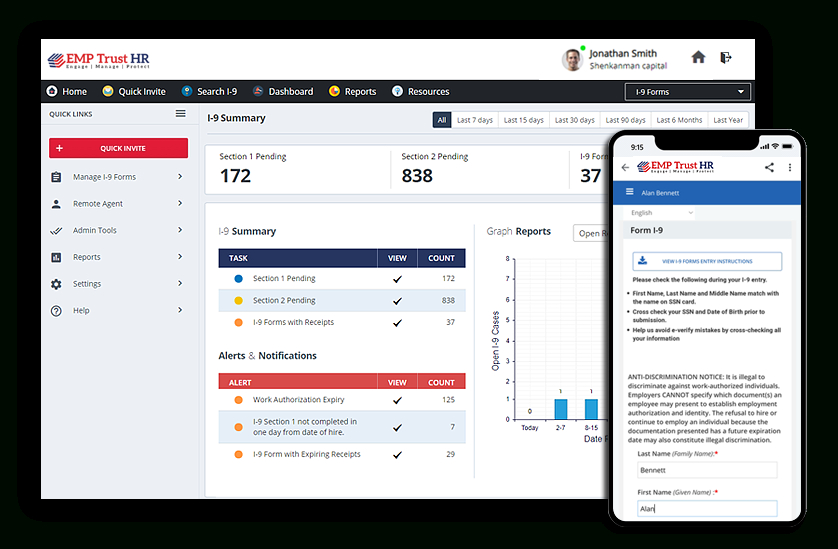Screen dimensions: 838x549
Task: Click the 2-7 bar in the graph
Action: [x=561, y=409]
